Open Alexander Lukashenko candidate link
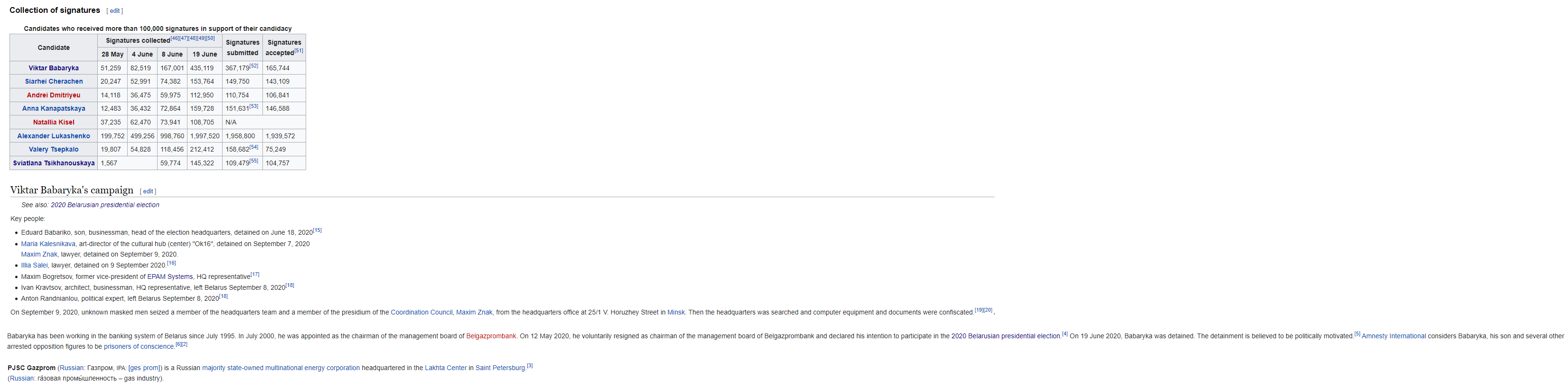The image size is (1568, 391). (x=54, y=136)
